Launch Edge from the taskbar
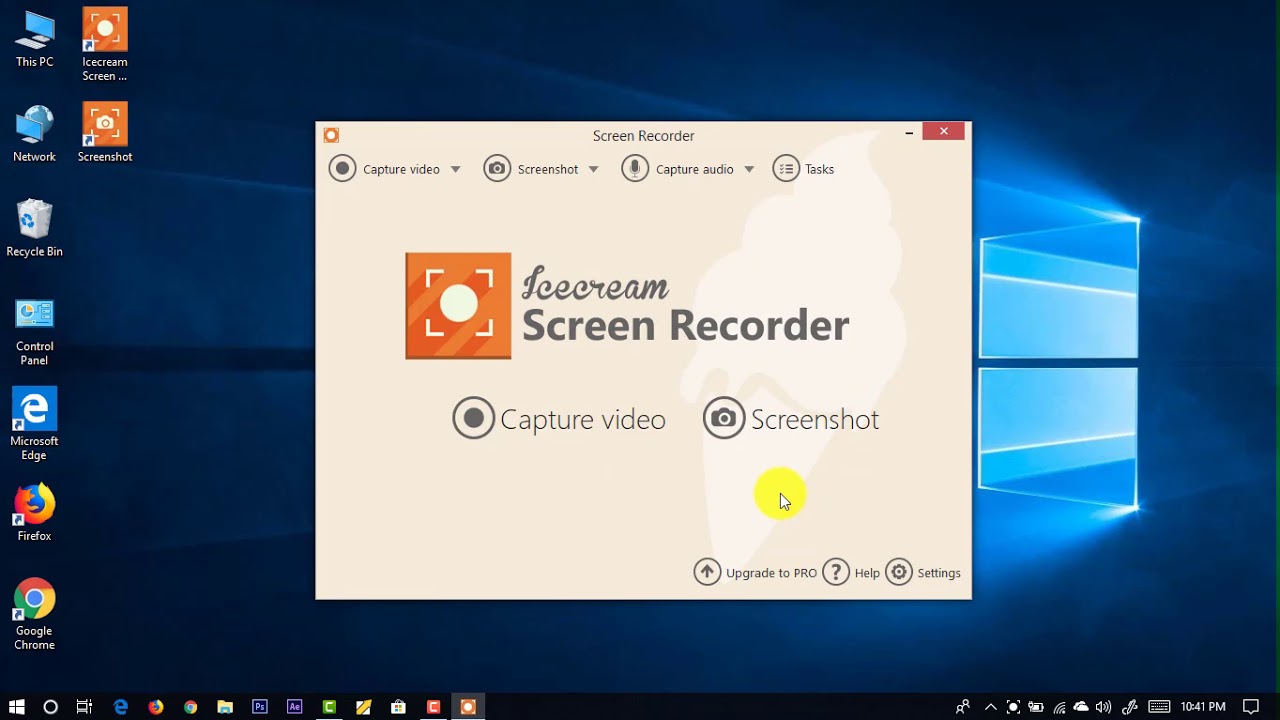Image resolution: width=1280 pixels, height=720 pixels. [121, 706]
